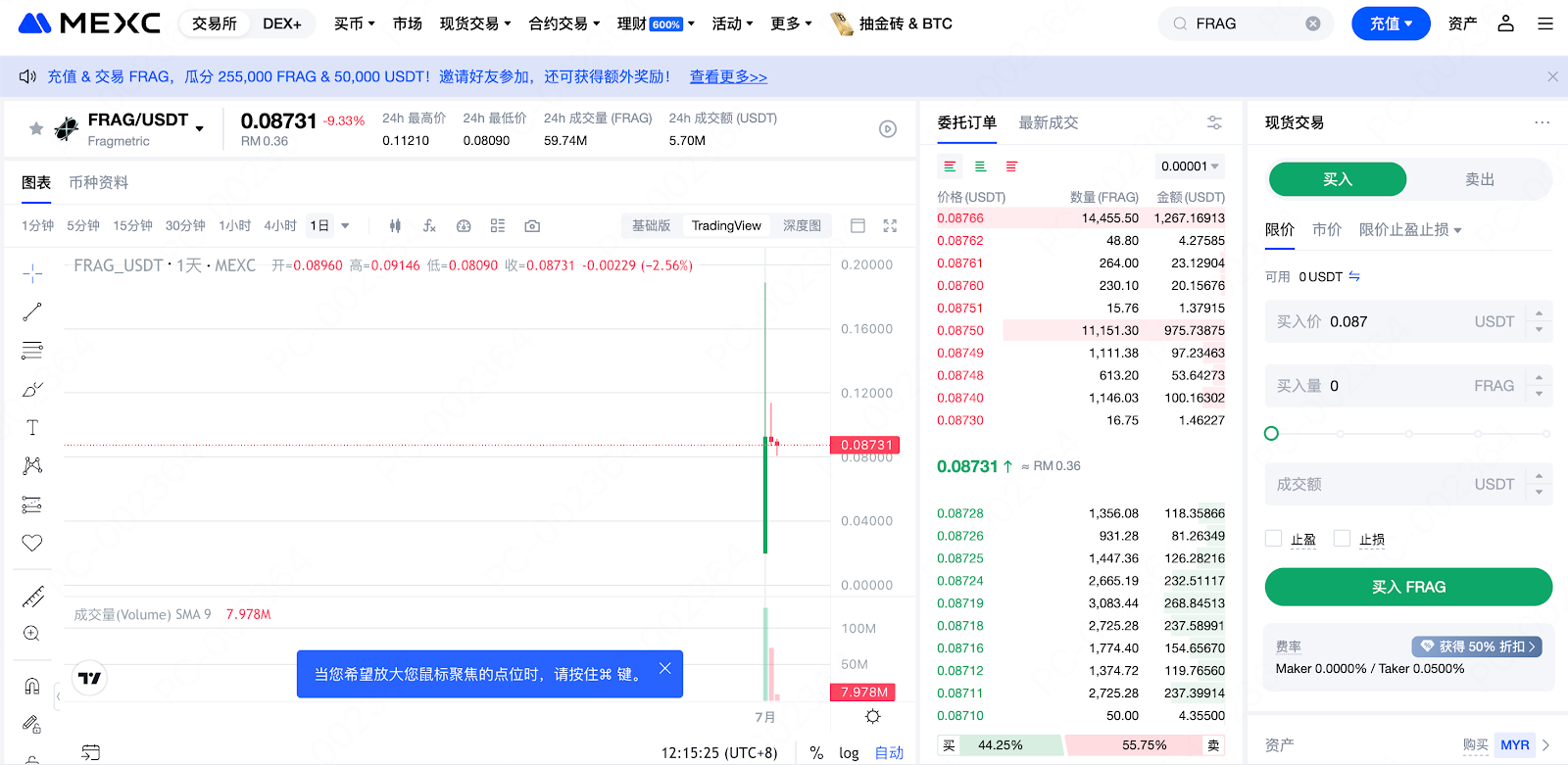Take a chart snapshot with the camera icon
The image size is (1568, 765).
[x=532, y=226]
